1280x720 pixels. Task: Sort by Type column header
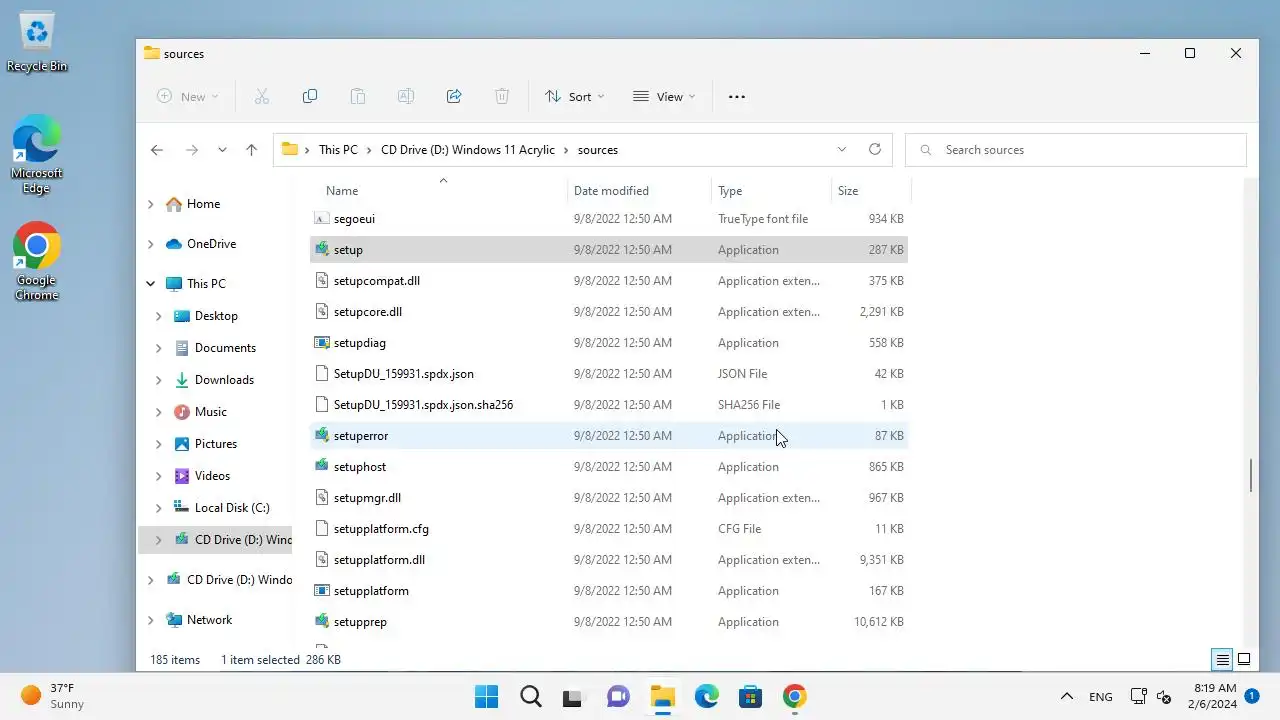pos(771,190)
